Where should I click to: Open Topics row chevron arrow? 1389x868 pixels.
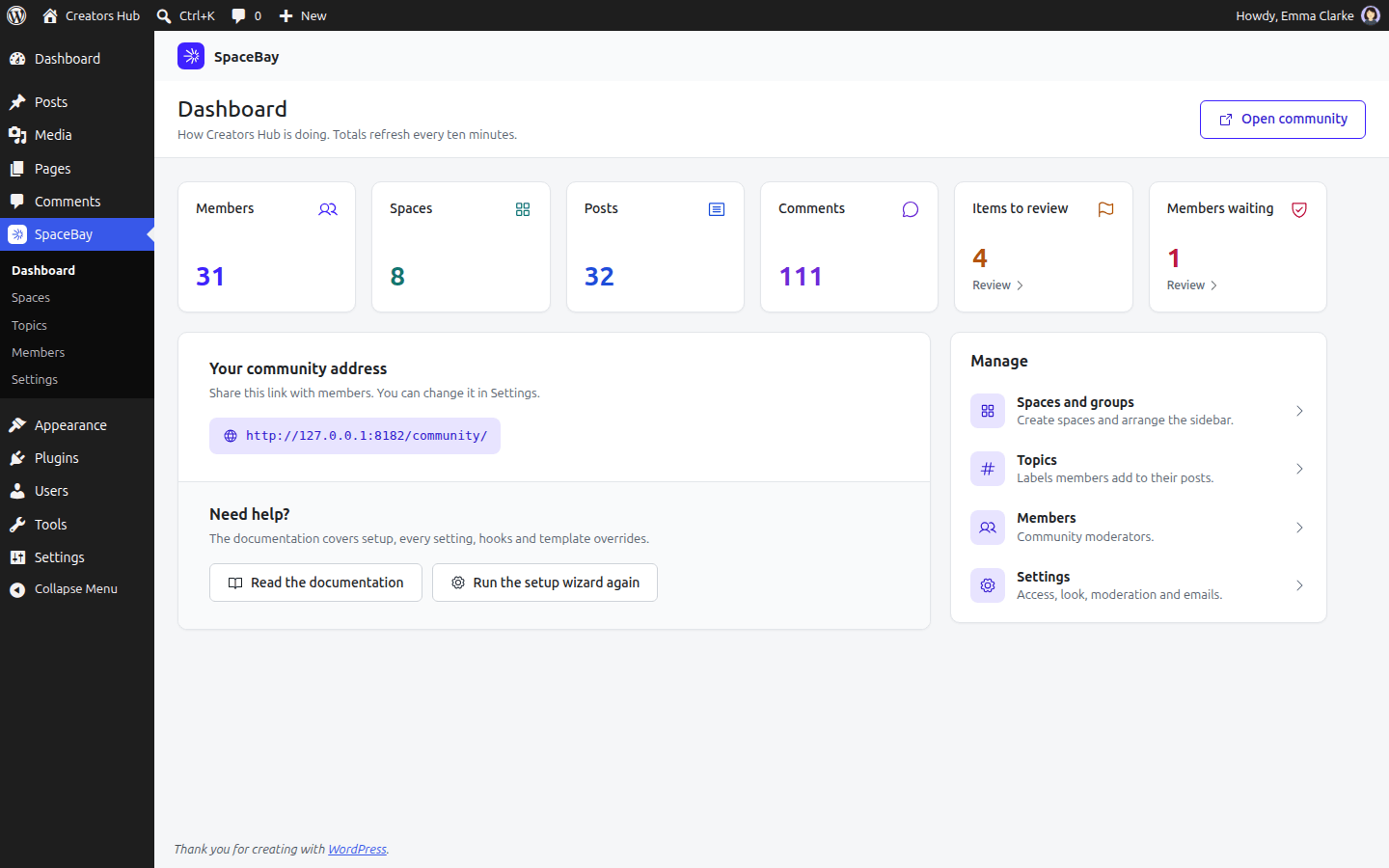1299,469
